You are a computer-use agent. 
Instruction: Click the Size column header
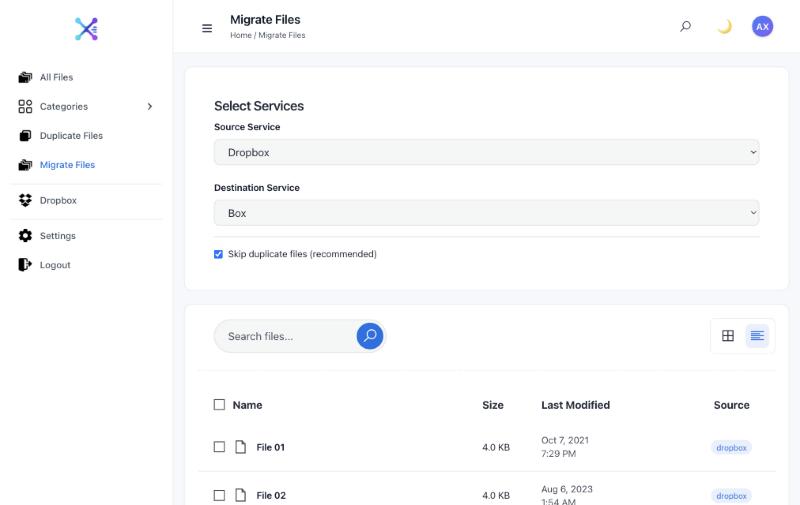pyautogui.click(x=493, y=405)
